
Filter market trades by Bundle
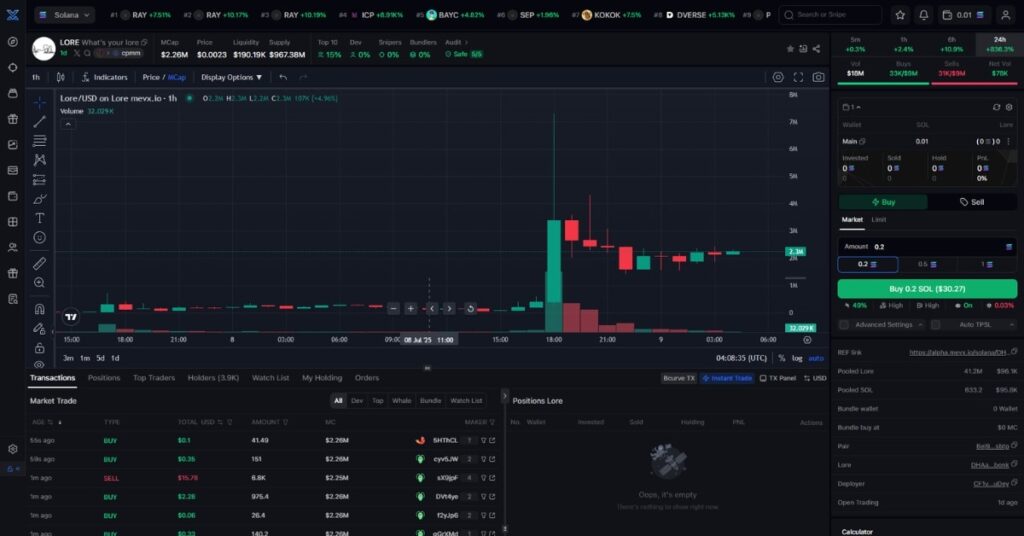pyautogui.click(x=430, y=401)
